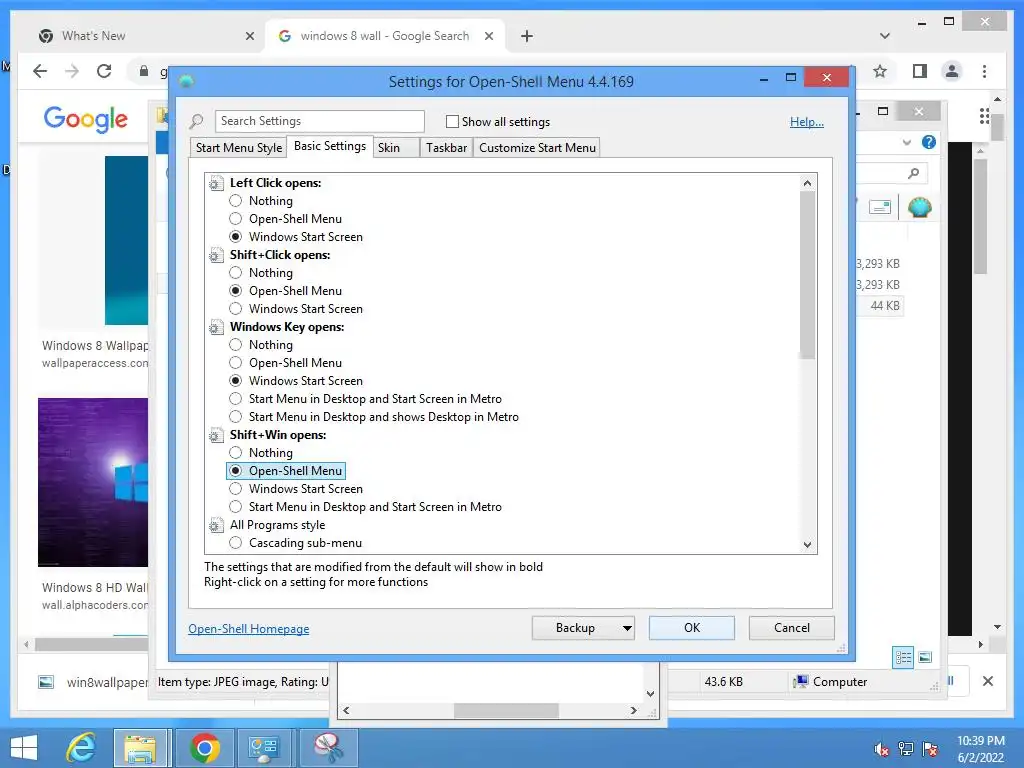Click the Google logo
1024x768 pixels.
click(x=86, y=120)
